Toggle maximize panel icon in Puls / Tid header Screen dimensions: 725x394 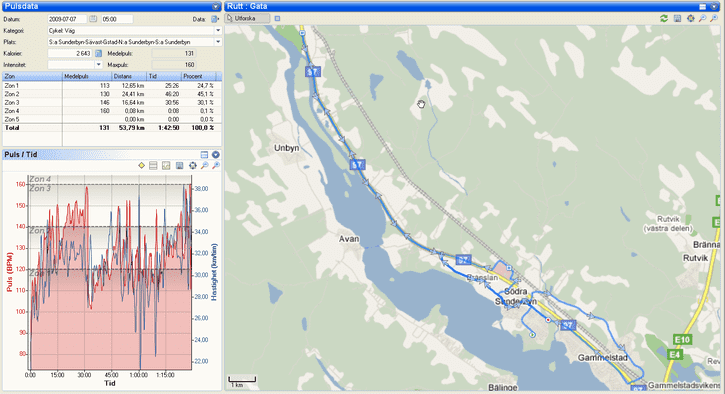pyautogui.click(x=204, y=154)
